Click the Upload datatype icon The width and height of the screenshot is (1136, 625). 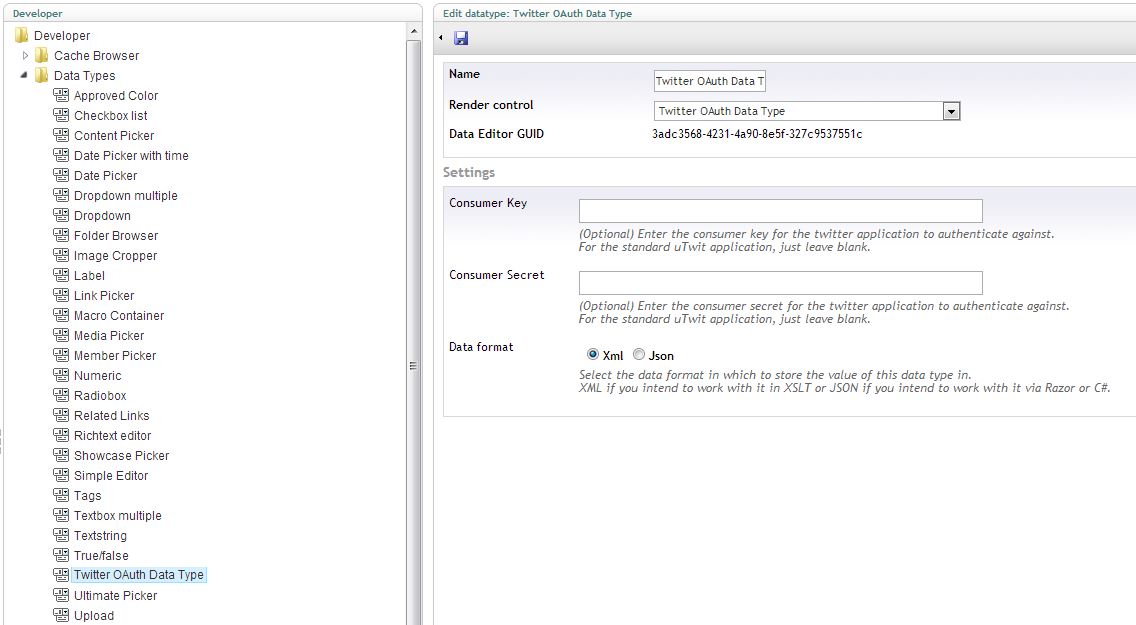62,615
